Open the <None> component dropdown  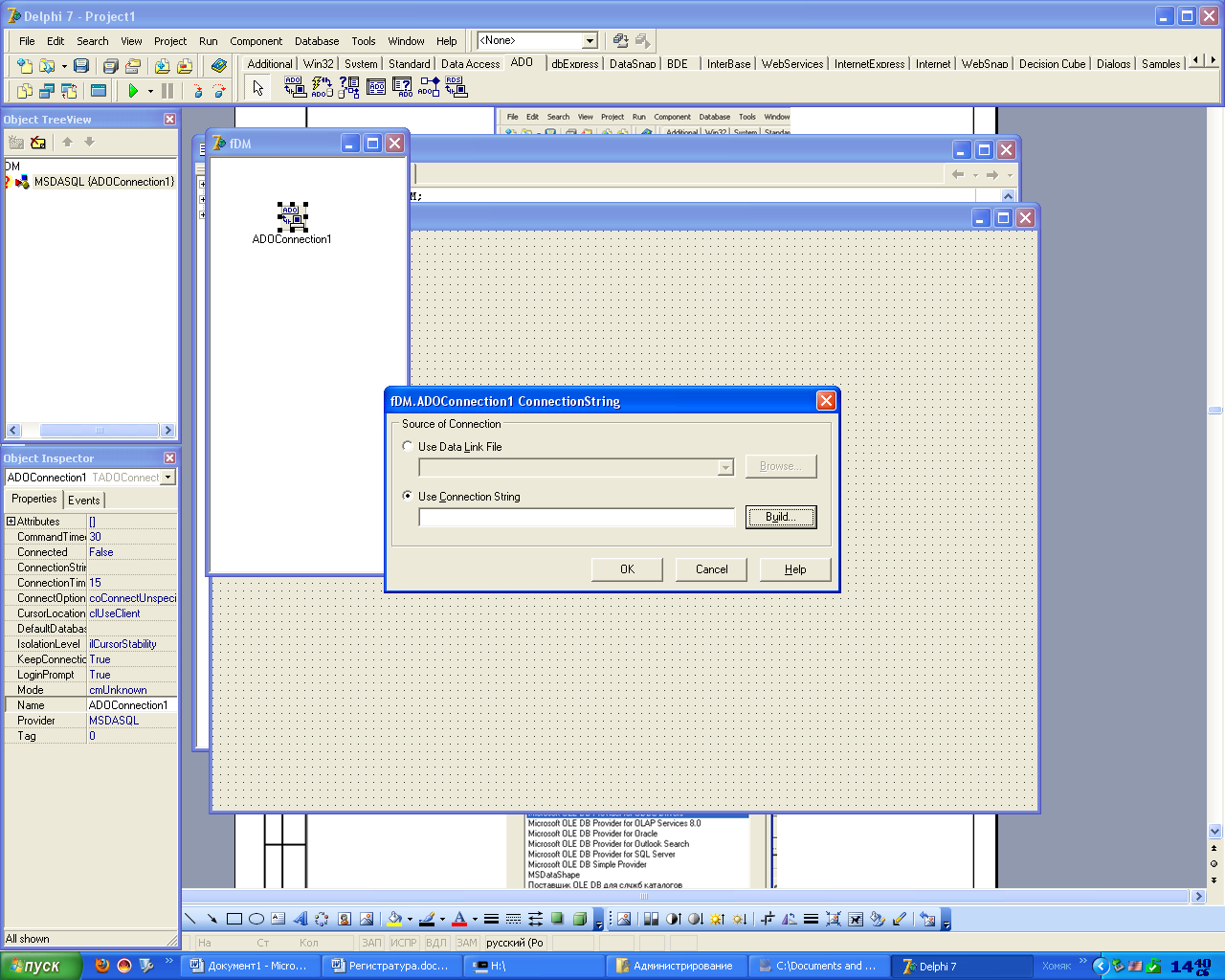590,40
